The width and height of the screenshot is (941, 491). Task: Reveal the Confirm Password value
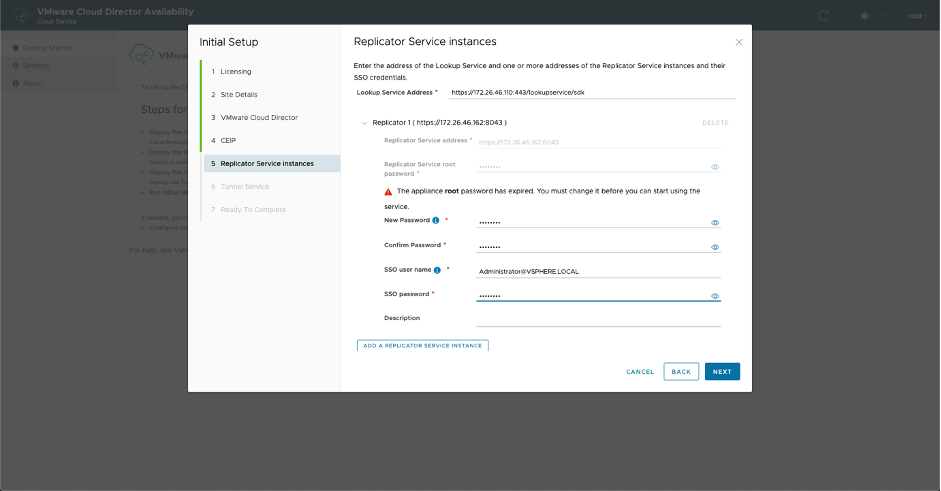point(715,247)
